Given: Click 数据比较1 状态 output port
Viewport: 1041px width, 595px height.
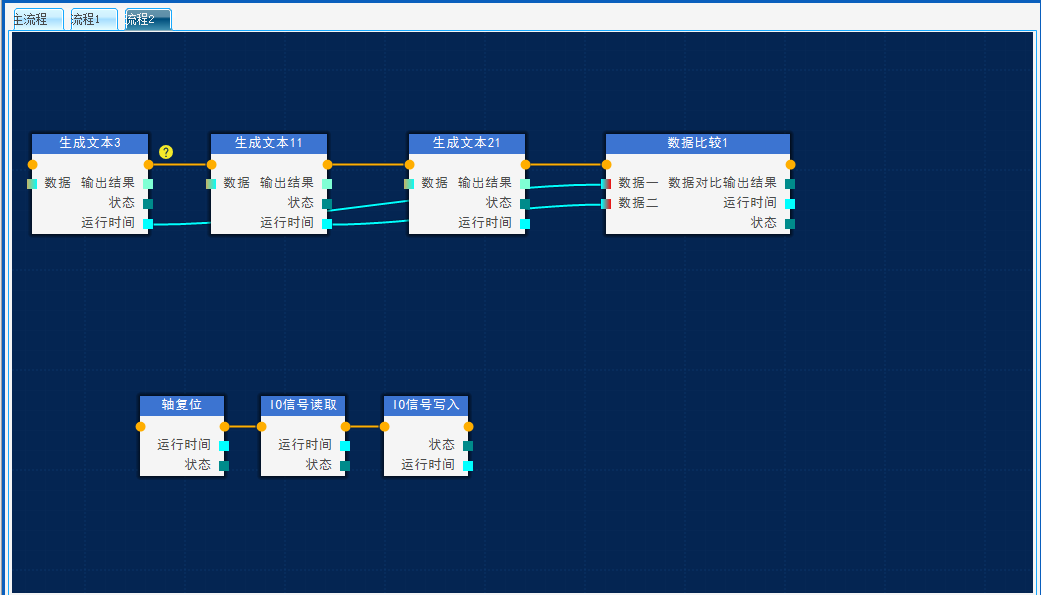Looking at the screenshot, I should pos(790,224).
